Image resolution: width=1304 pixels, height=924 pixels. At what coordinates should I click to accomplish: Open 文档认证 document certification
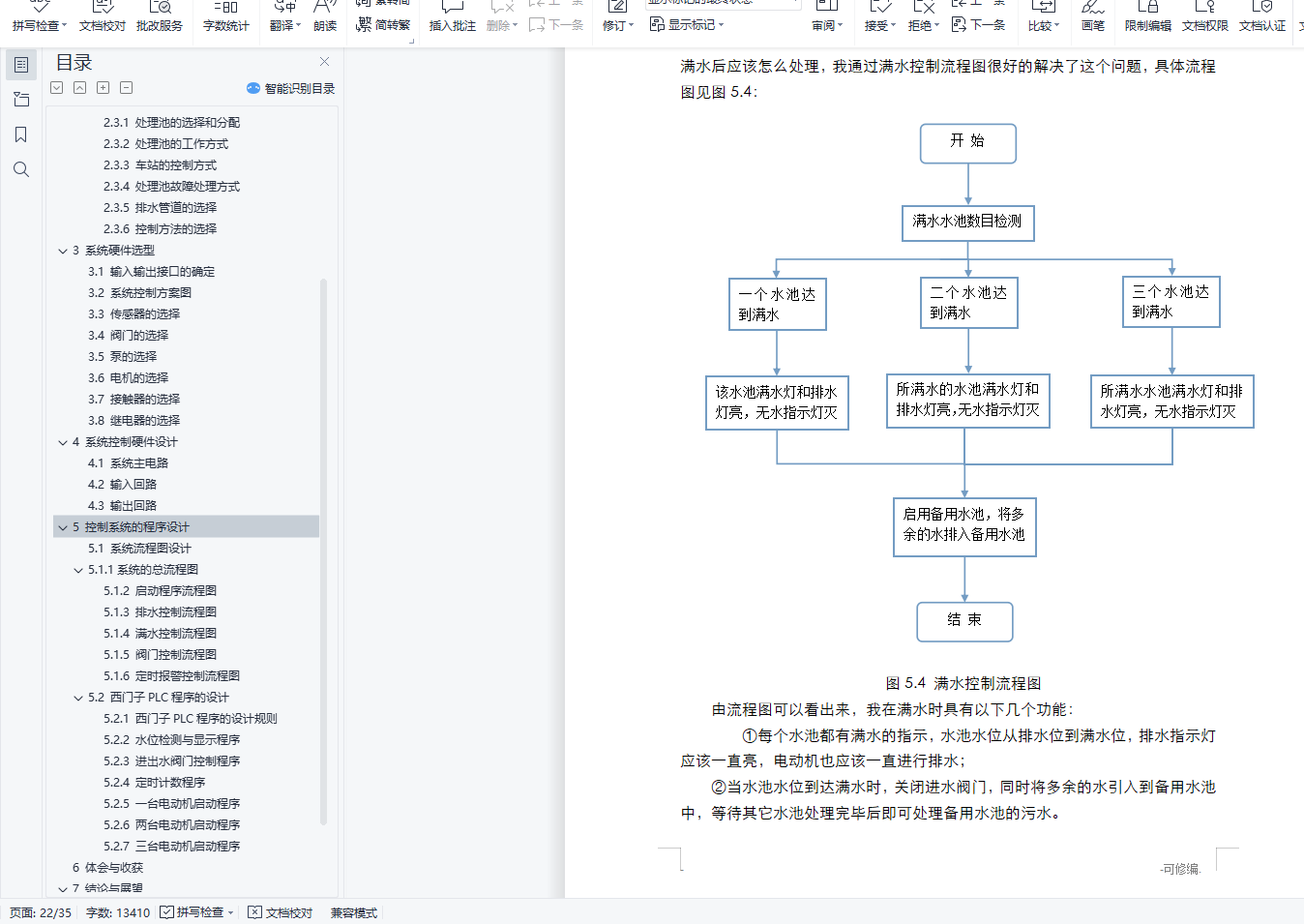pyautogui.click(x=1261, y=16)
